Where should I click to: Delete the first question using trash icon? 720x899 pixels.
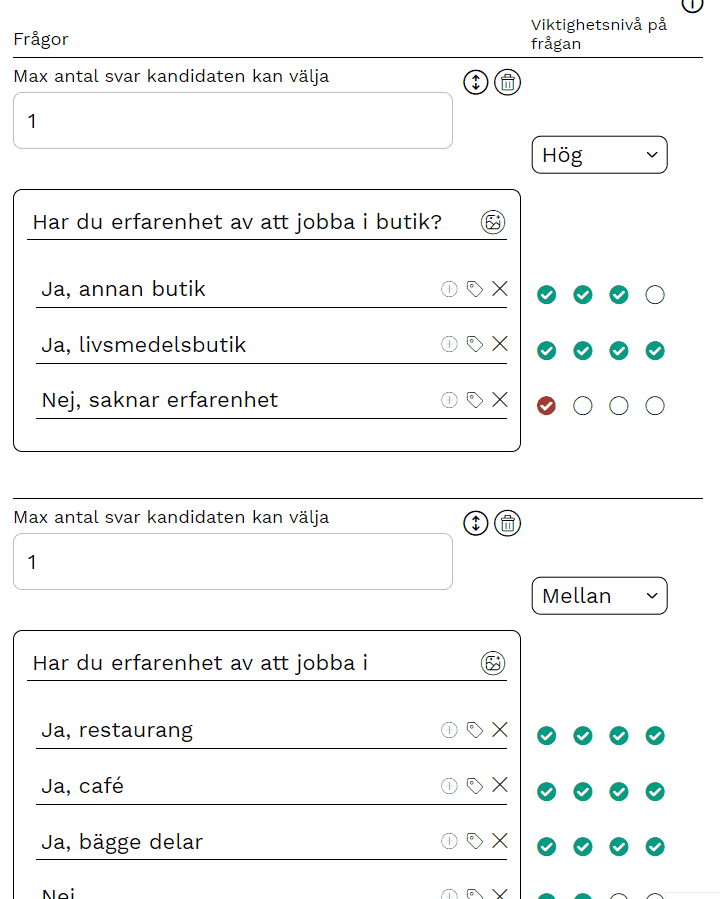pyautogui.click(x=507, y=82)
